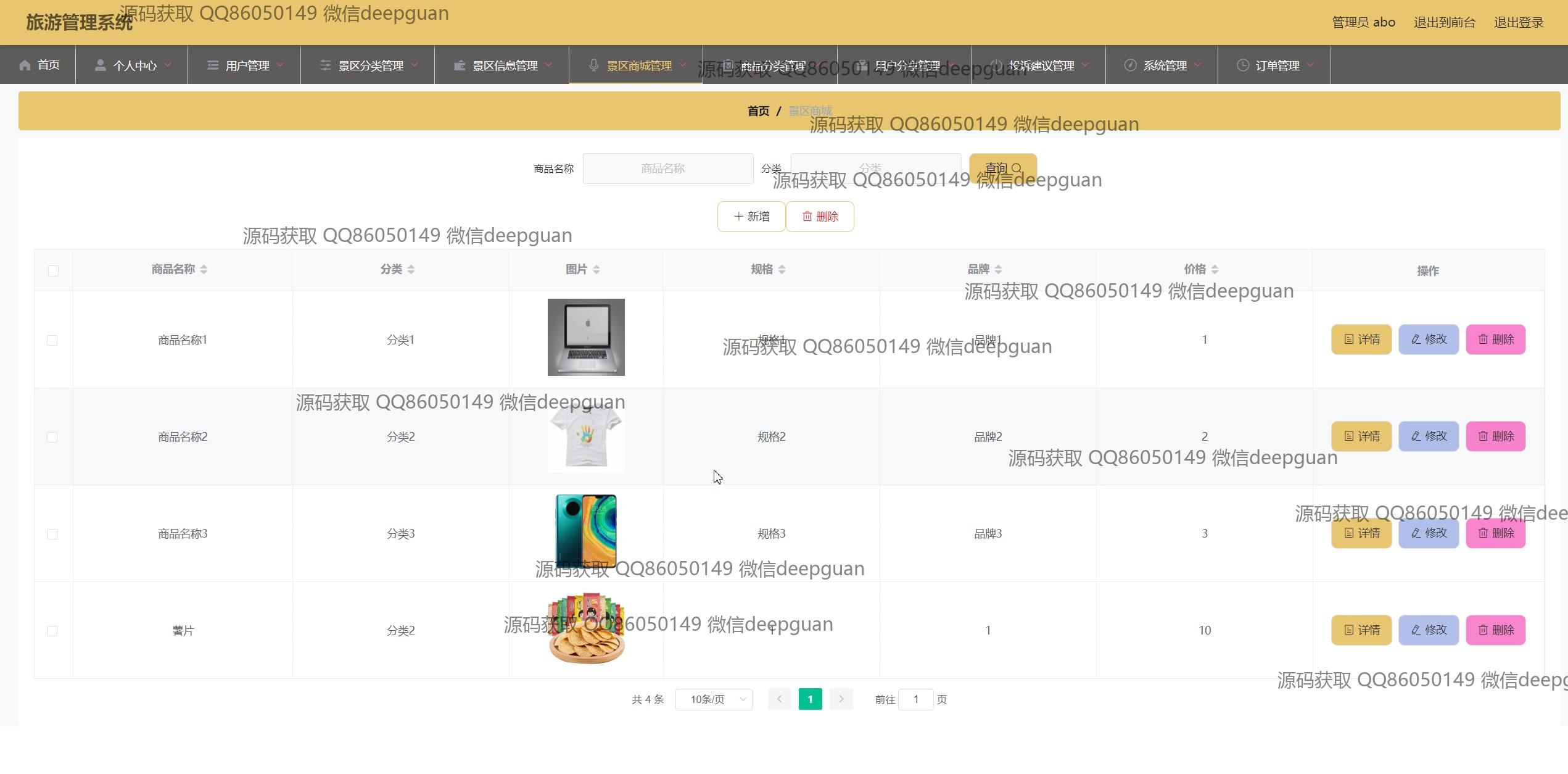Expand the 系统管理 menu dropdown
Viewport: 1568px width, 774px height.
[x=1164, y=65]
